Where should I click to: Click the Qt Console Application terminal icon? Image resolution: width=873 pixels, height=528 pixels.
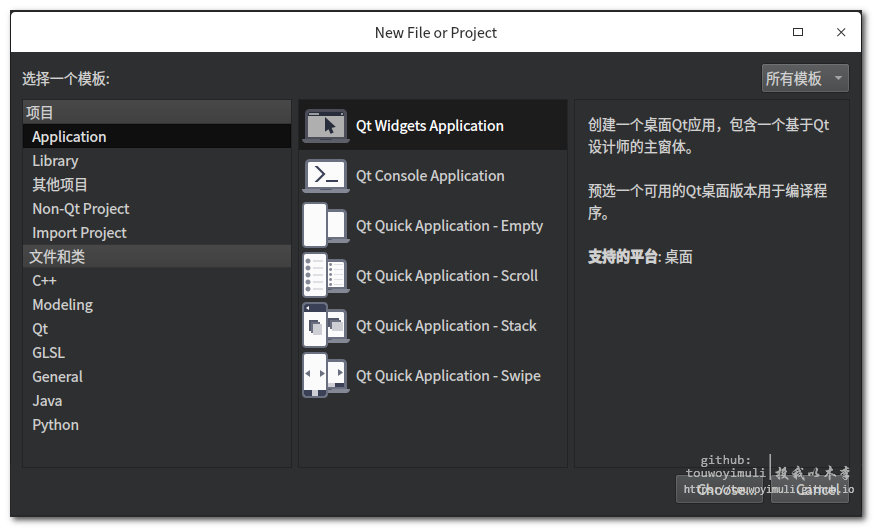[x=326, y=176]
